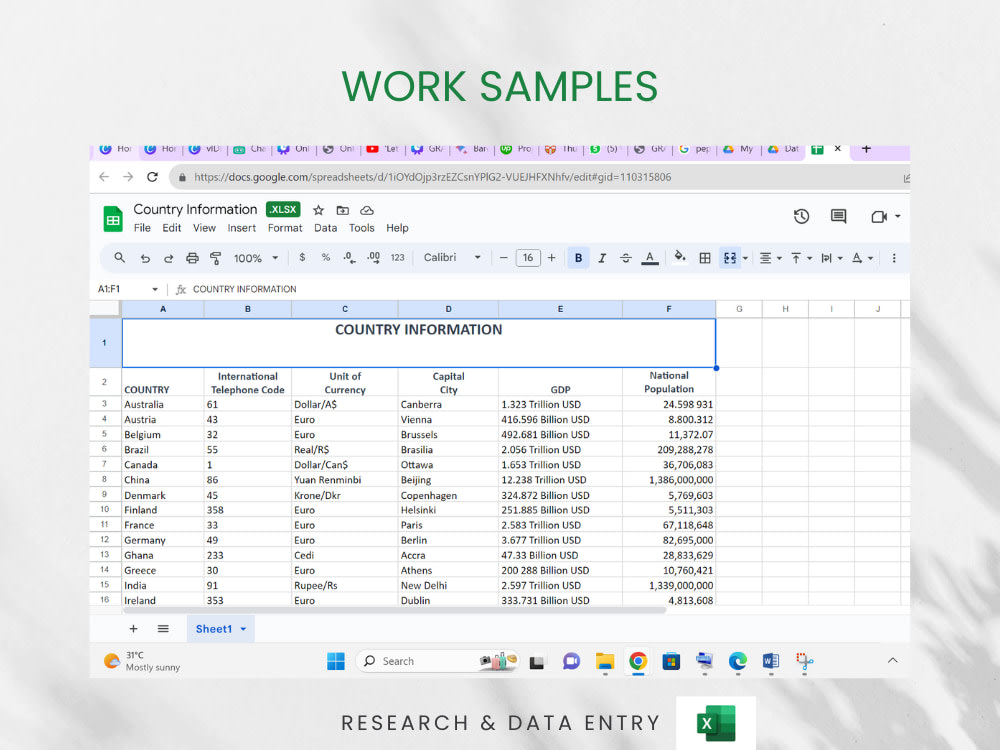Click the taskbar Search box

(x=437, y=661)
